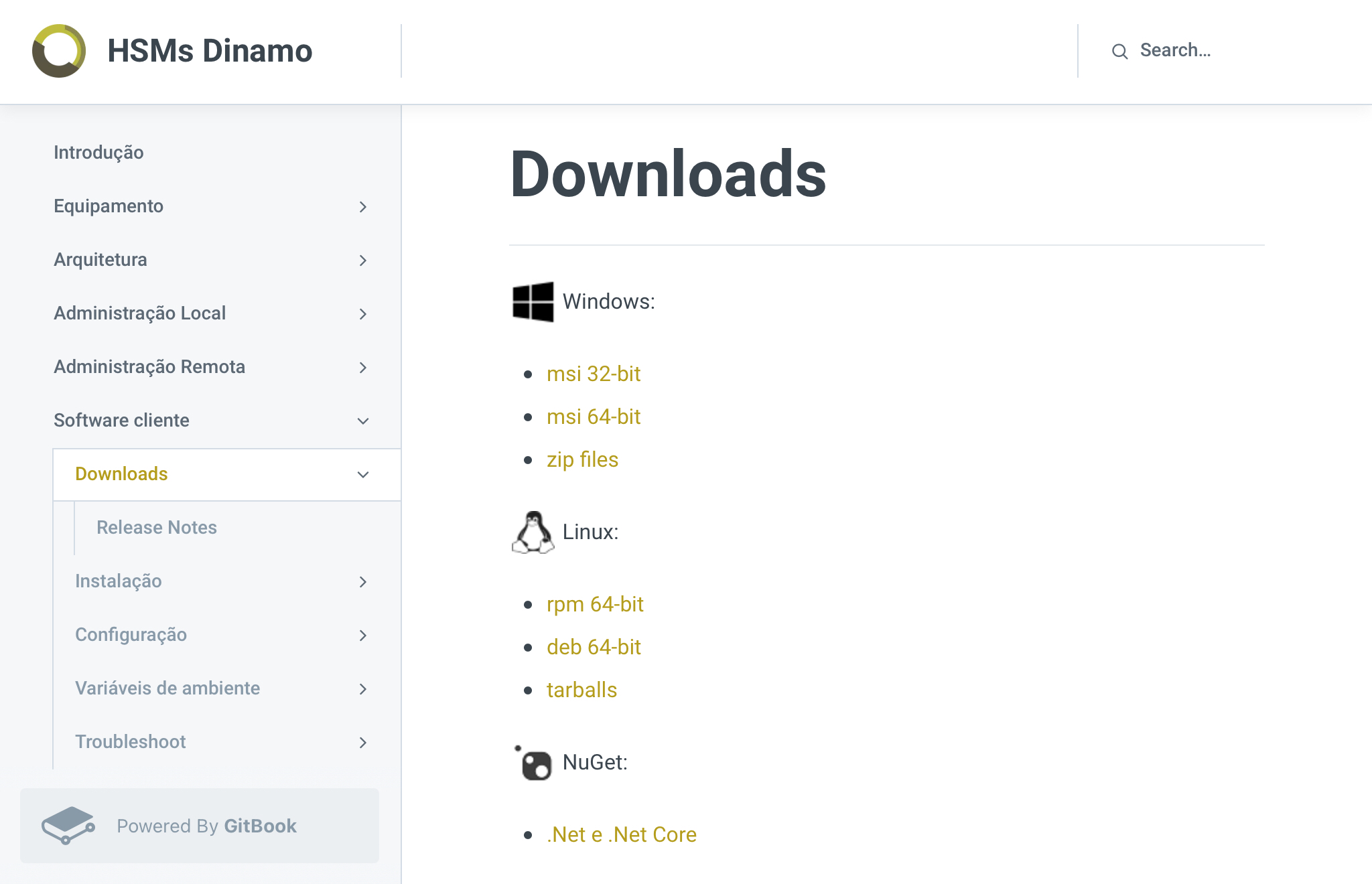Open the tarballs link
The height and width of the screenshot is (884, 1372).
(x=581, y=690)
